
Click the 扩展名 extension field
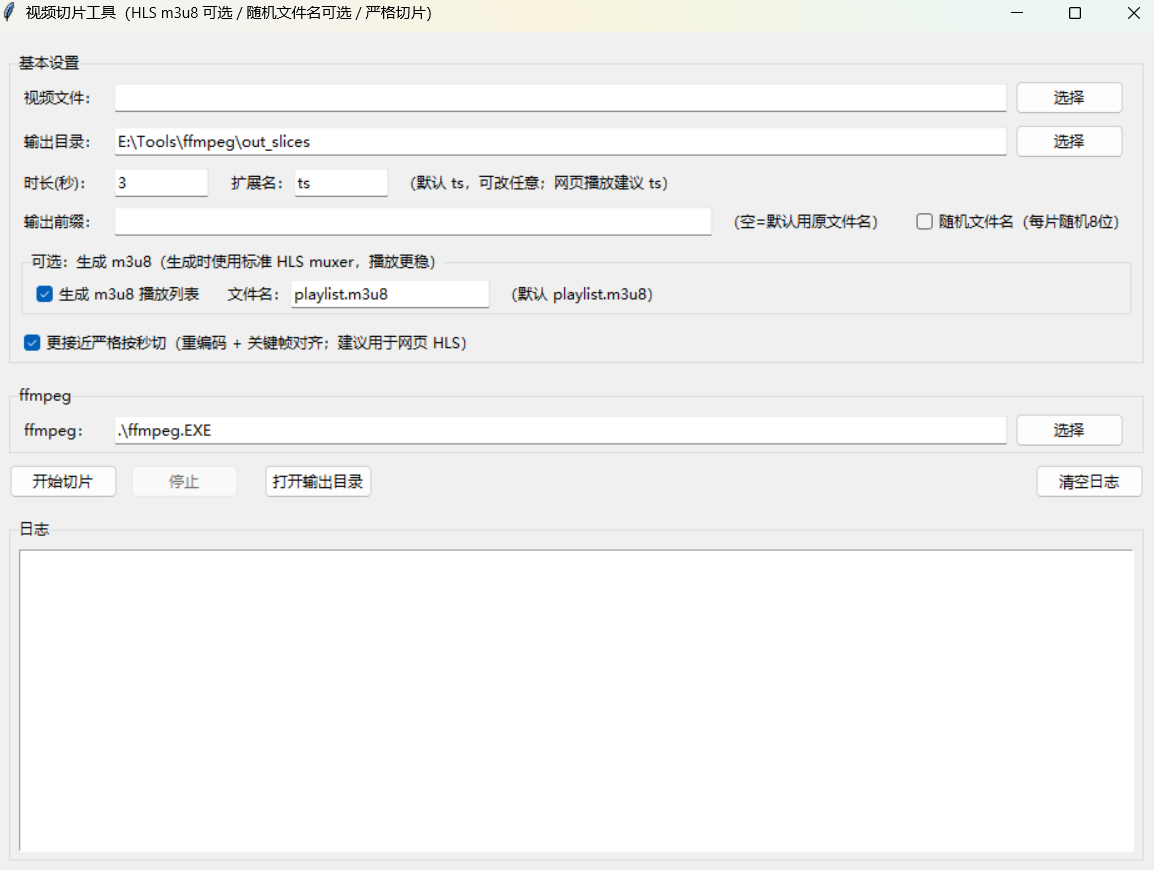340,183
